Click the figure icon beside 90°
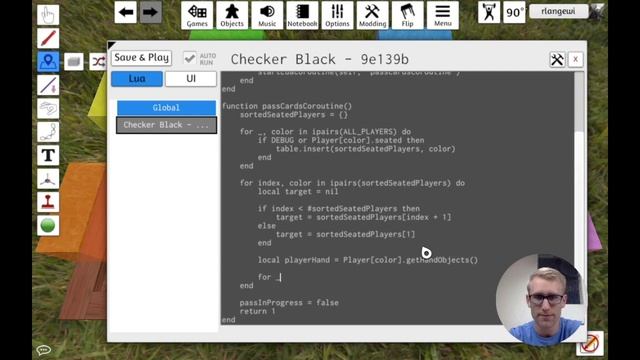 [x=489, y=12]
